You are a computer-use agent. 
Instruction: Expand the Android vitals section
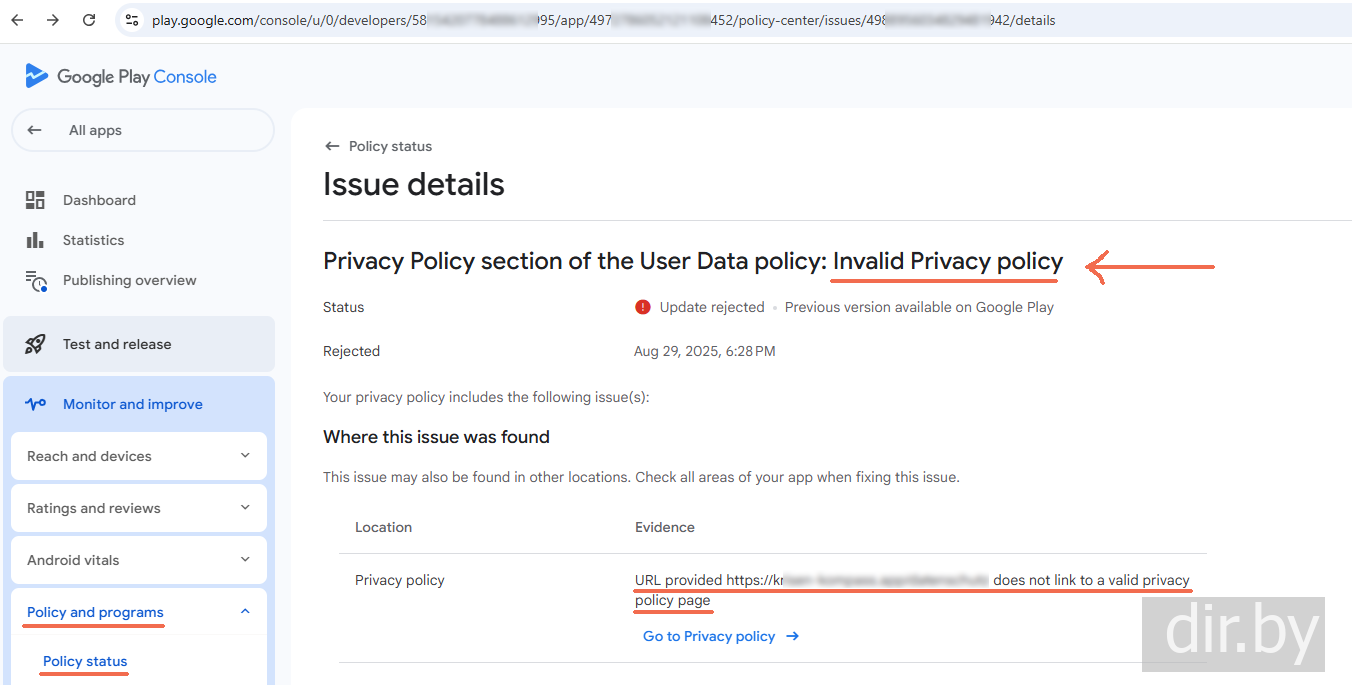(245, 560)
